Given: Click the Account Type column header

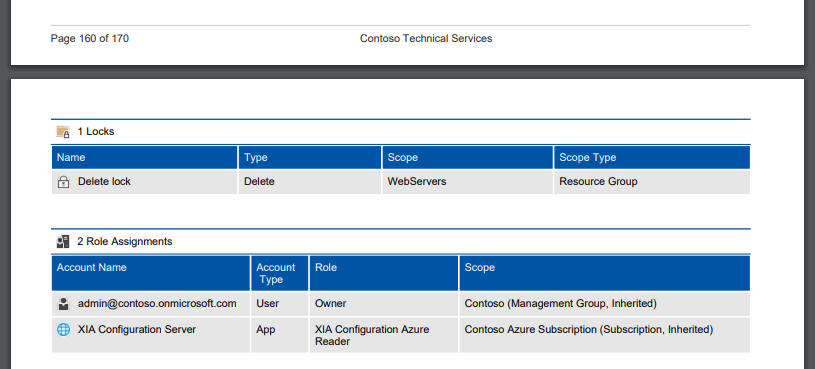Looking at the screenshot, I should tap(280, 273).
